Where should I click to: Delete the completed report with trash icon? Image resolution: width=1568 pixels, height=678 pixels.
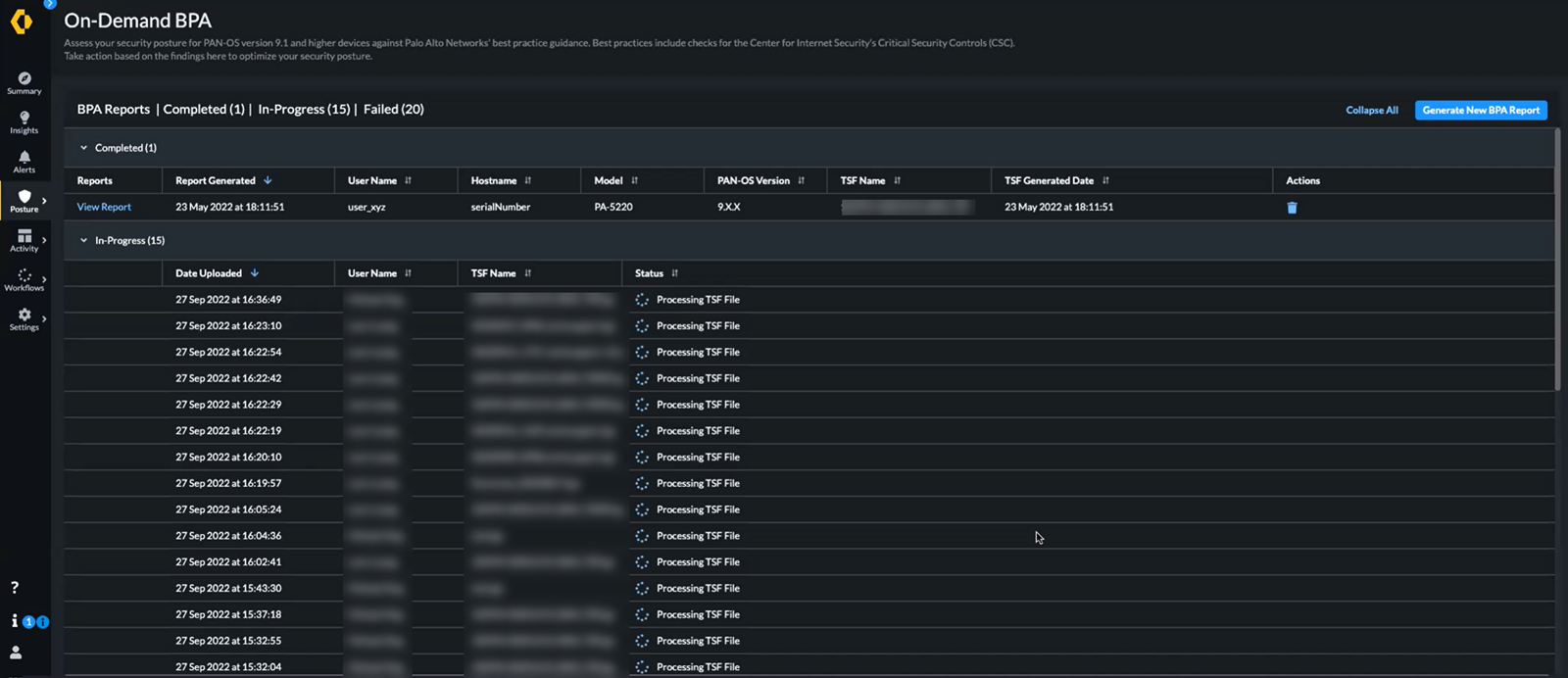pos(1292,208)
